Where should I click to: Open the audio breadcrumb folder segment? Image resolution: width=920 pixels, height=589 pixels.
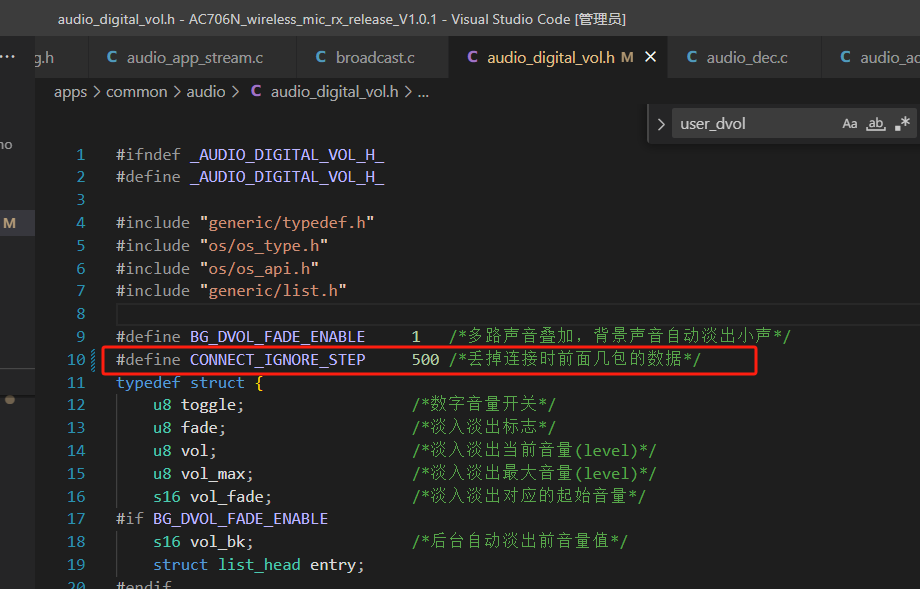206,92
